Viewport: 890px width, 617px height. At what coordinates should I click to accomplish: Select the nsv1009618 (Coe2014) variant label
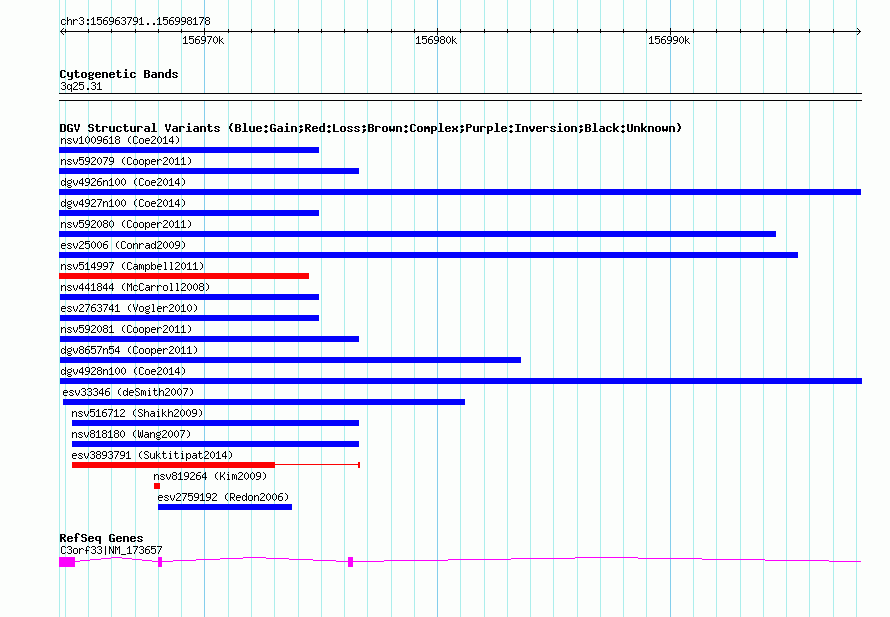coord(120,140)
